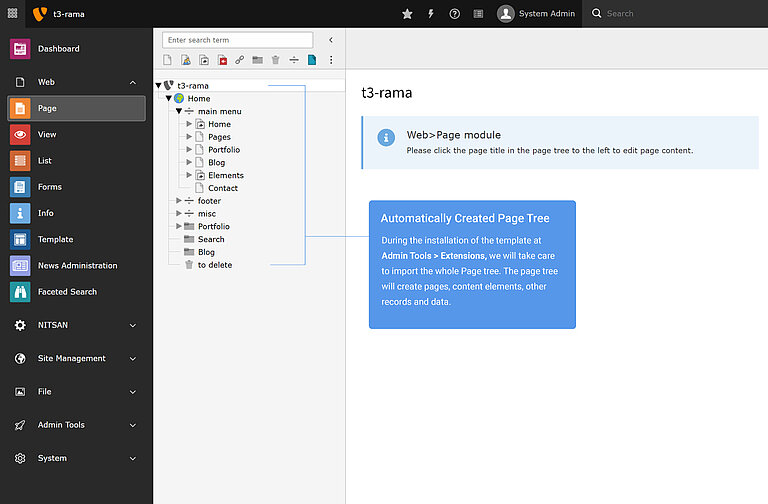Open the System Admin user menu
The height and width of the screenshot is (504, 768).
(x=536, y=14)
